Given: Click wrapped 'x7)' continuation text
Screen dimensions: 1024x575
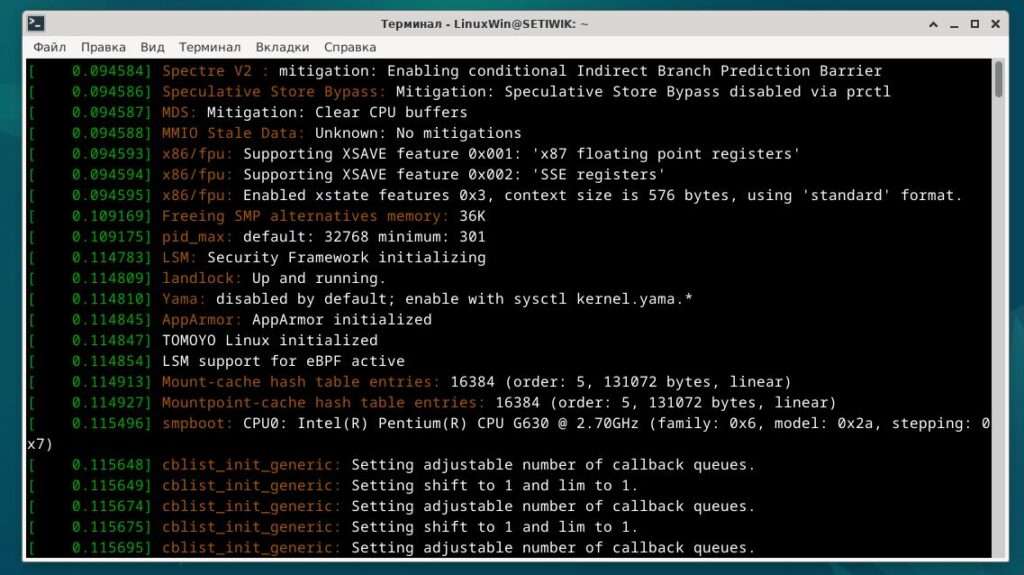Looking at the screenshot, I should (x=40, y=444).
